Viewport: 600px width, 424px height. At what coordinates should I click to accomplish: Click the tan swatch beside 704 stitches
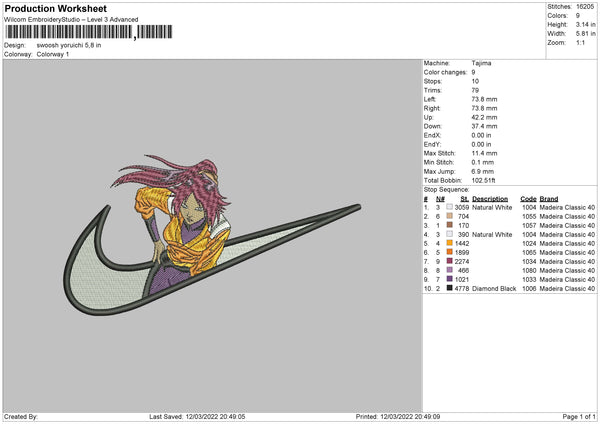point(449,216)
